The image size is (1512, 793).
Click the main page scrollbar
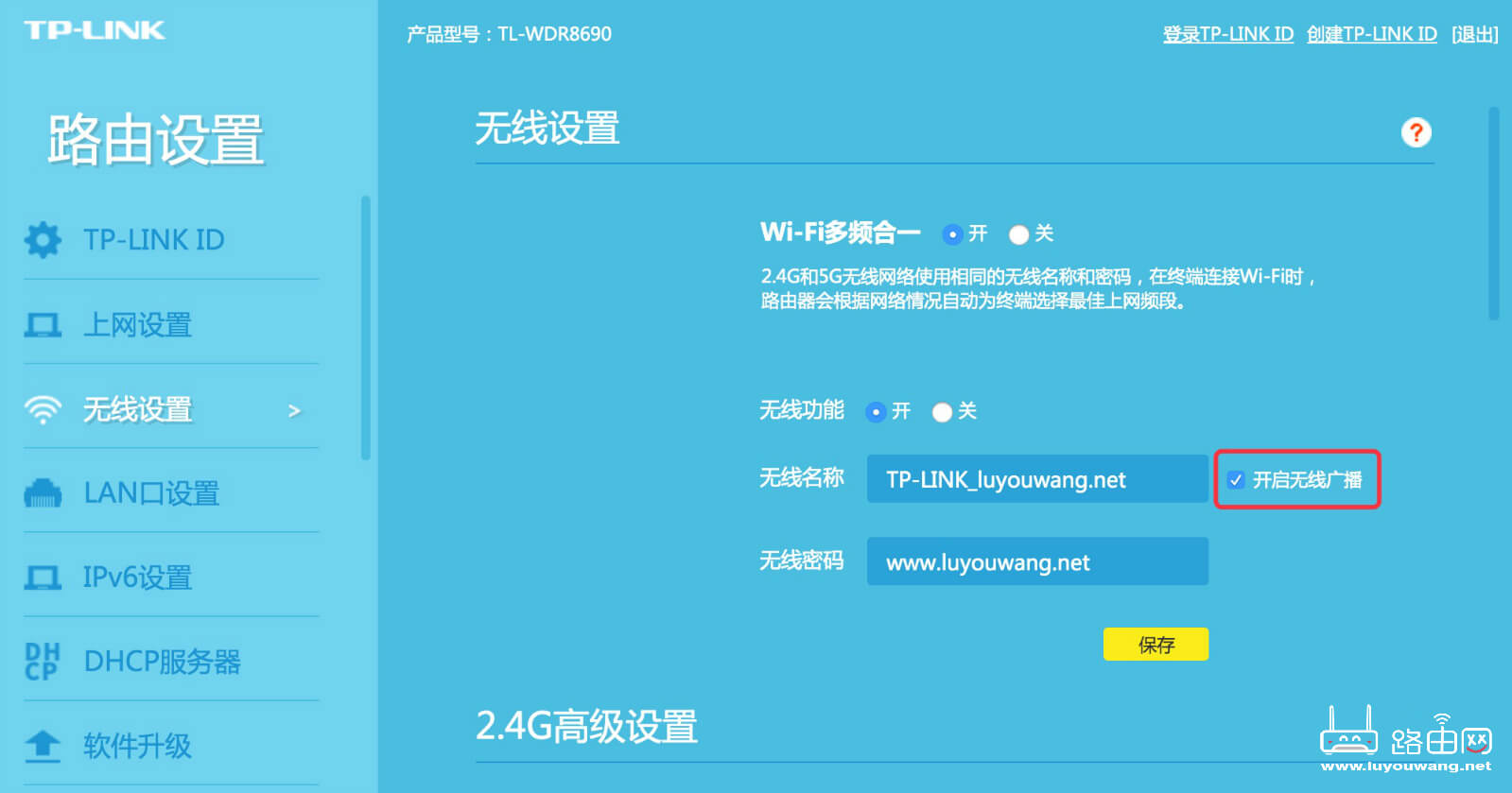coord(1494,214)
